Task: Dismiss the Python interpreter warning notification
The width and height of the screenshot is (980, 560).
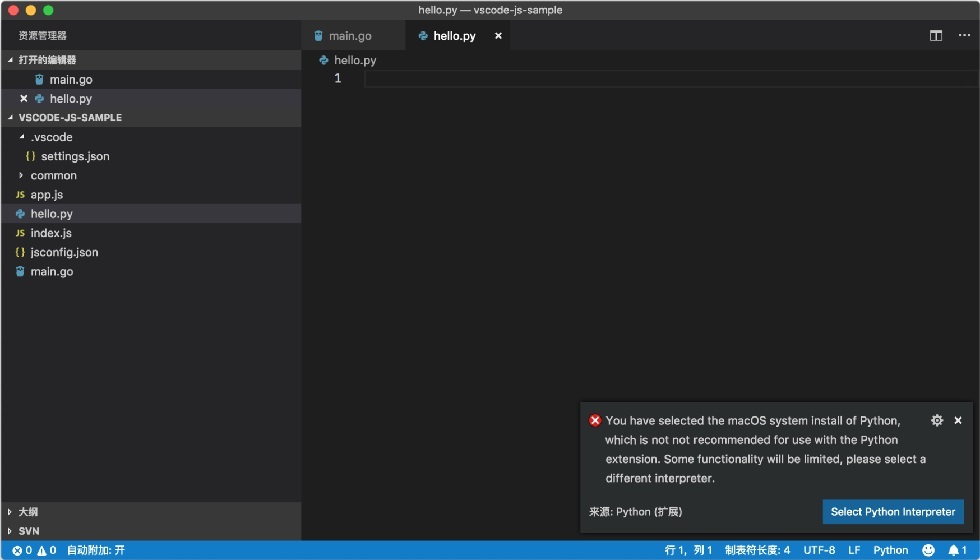Action: click(x=958, y=421)
